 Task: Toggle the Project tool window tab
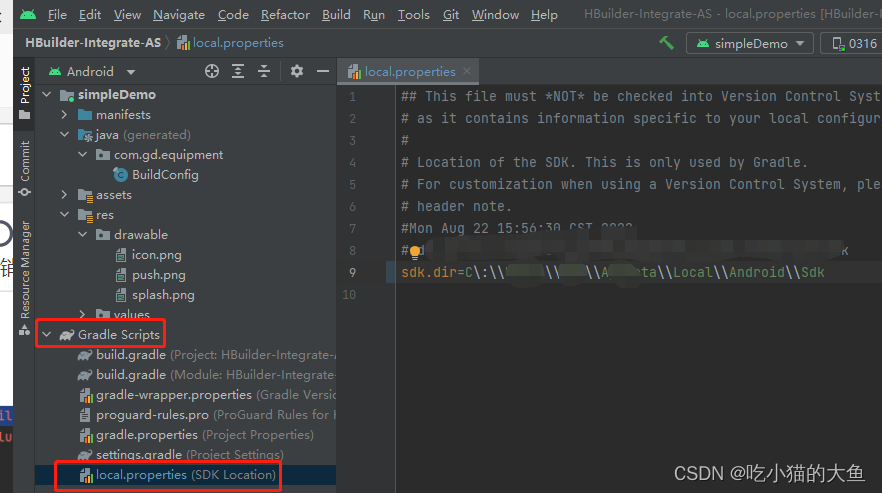pos(25,93)
